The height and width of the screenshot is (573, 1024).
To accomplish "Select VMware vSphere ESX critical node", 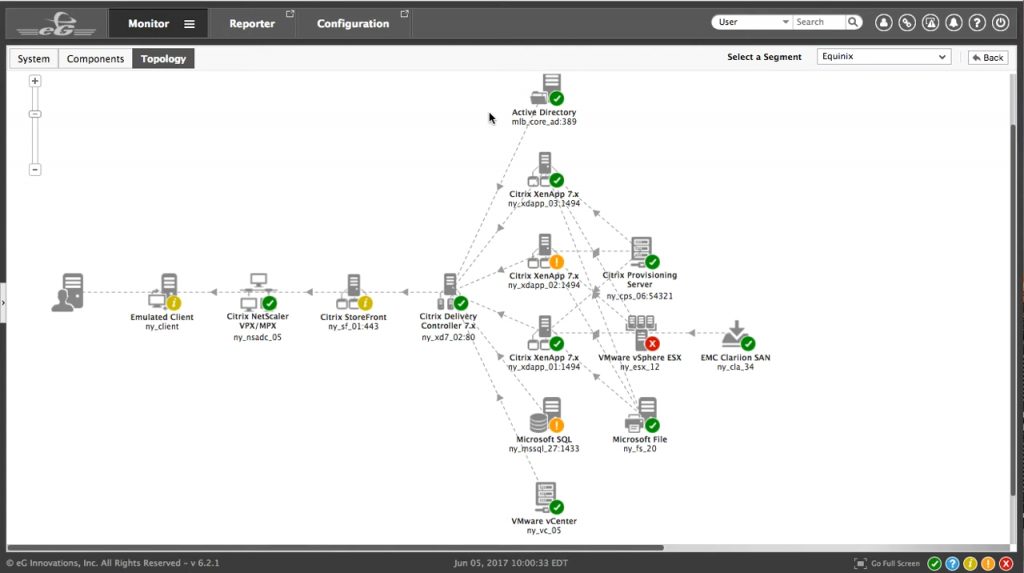I will tap(642, 333).
